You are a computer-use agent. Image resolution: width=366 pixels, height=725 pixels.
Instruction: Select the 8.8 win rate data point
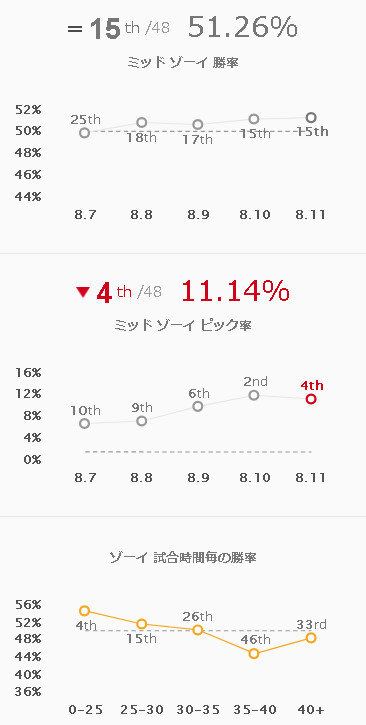141,123
